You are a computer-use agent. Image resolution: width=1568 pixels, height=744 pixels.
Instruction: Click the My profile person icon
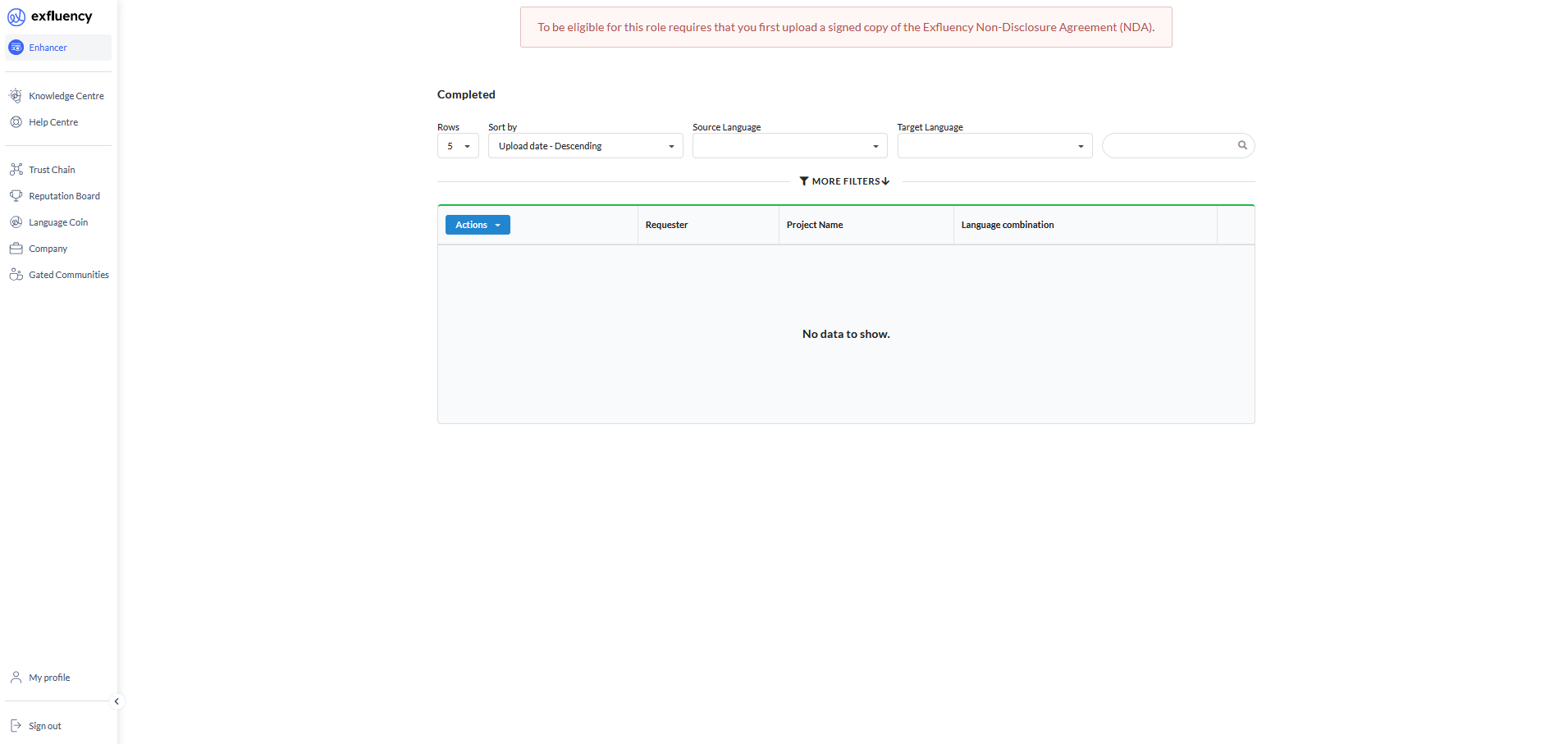[16, 678]
